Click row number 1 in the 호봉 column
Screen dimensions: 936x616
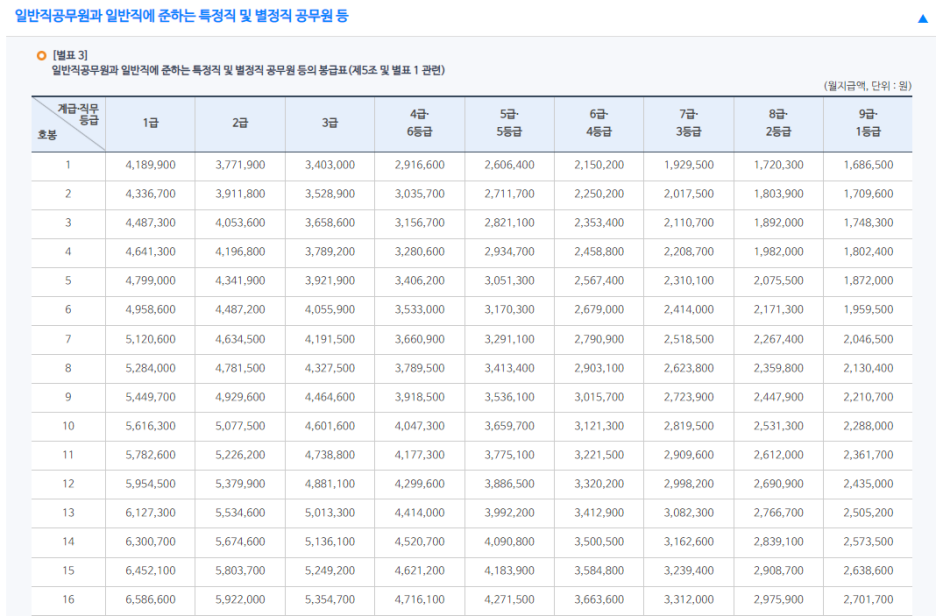(68, 165)
